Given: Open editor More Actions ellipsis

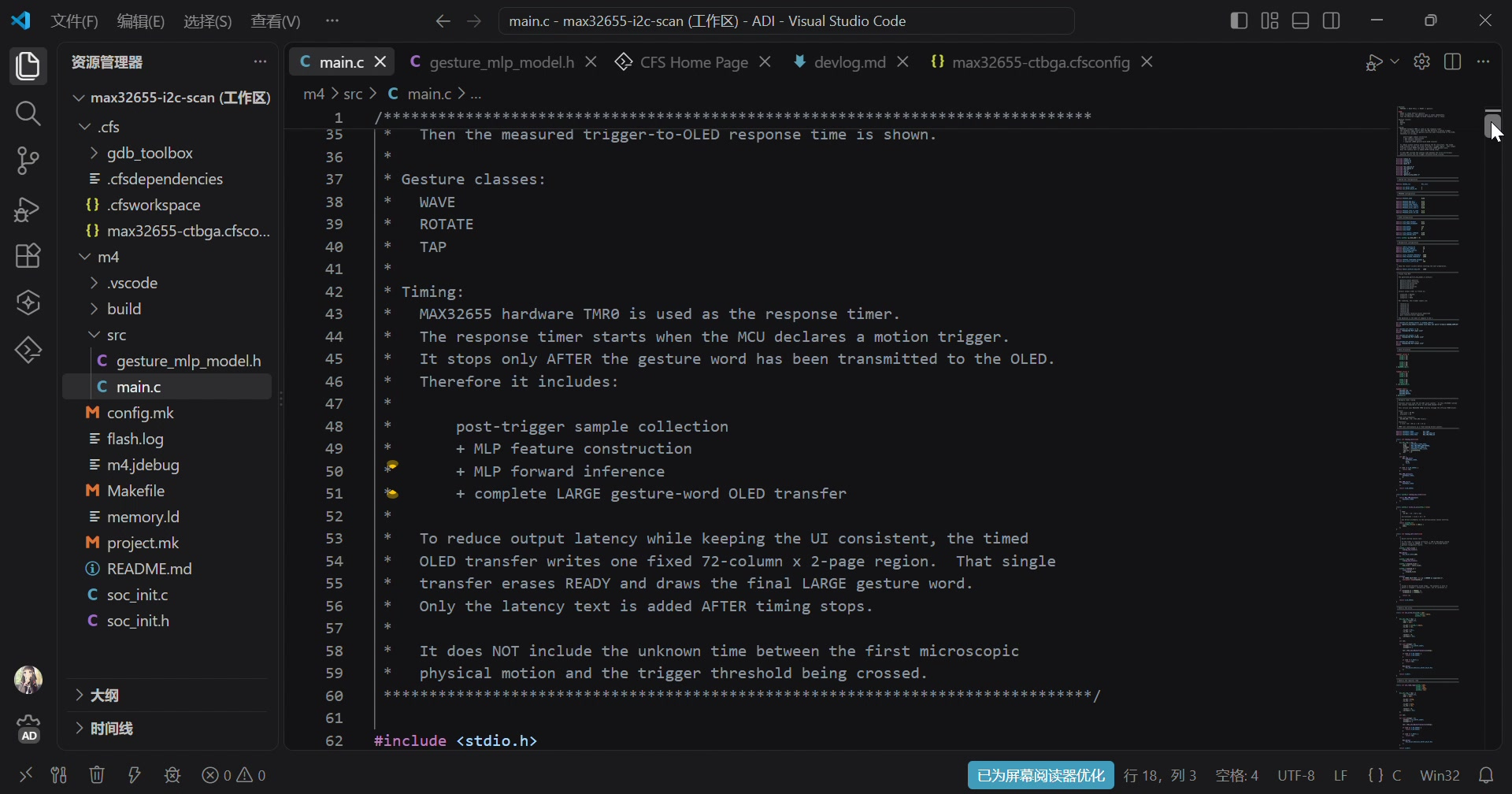Looking at the screenshot, I should click(1484, 61).
